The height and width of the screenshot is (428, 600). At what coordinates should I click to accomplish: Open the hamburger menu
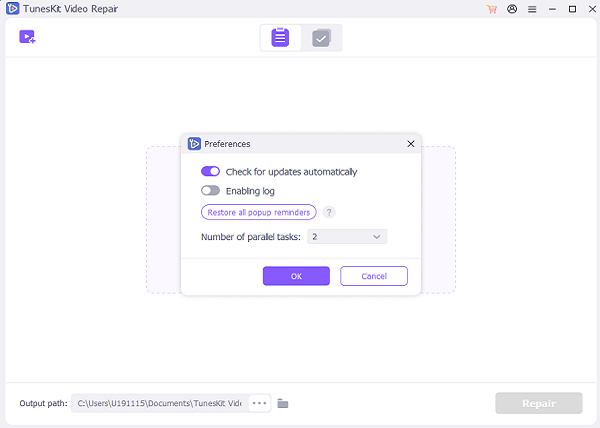[532, 9]
